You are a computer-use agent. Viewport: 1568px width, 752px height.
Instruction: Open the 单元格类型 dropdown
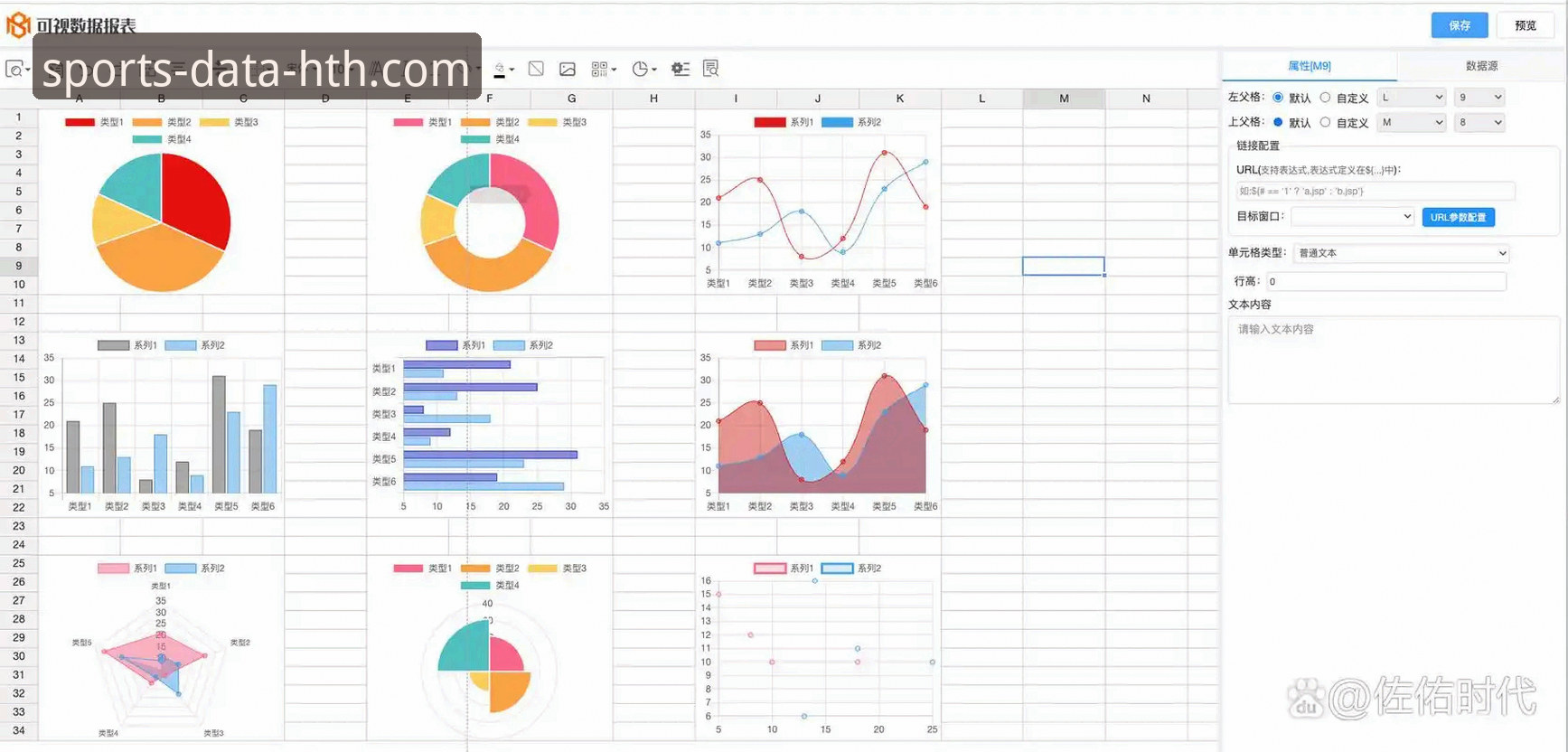click(1401, 253)
